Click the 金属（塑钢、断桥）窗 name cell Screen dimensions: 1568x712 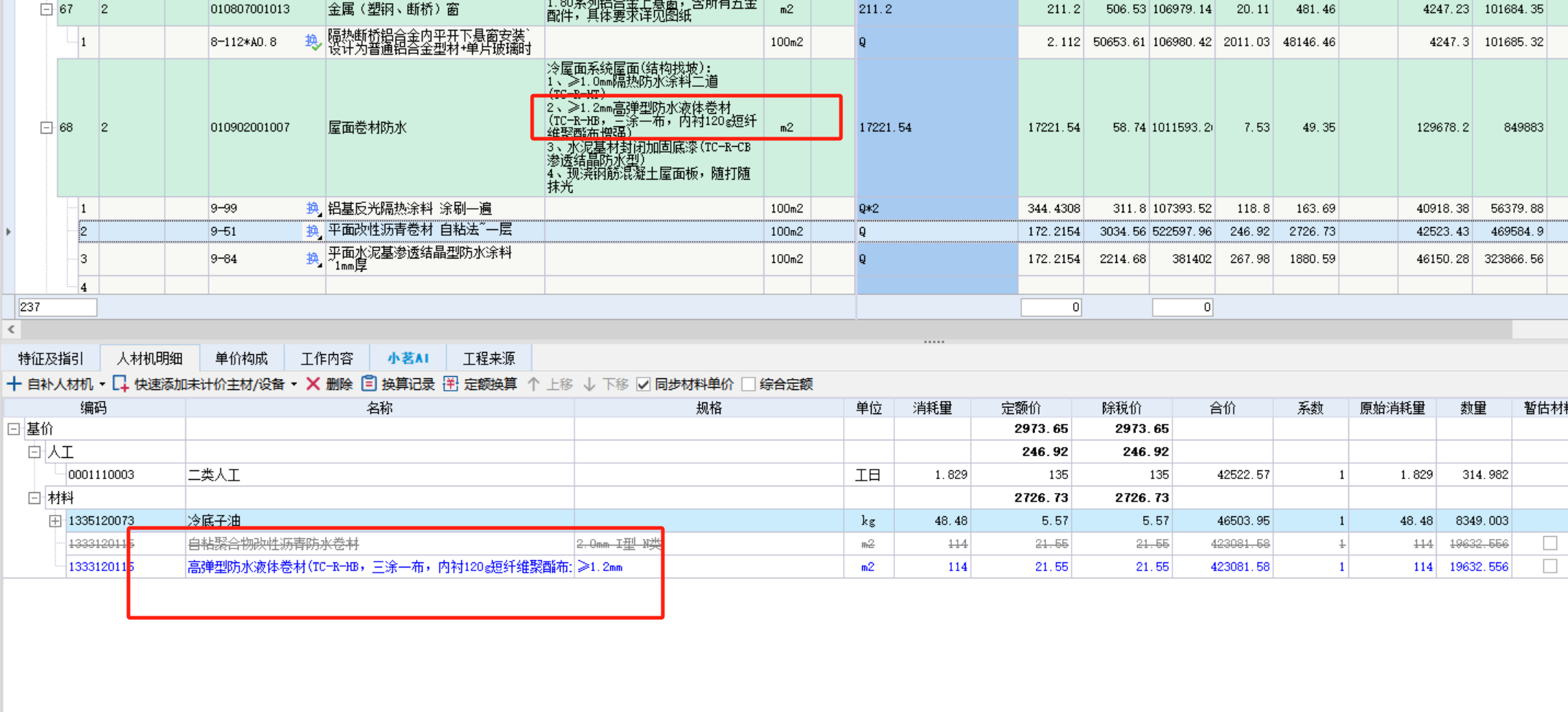[435, 10]
